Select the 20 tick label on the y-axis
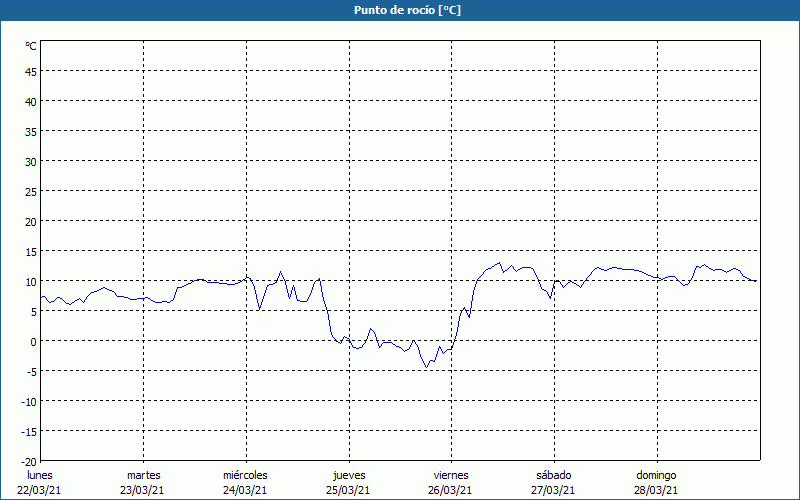Screen dimensions: 800x500 coord(31,221)
